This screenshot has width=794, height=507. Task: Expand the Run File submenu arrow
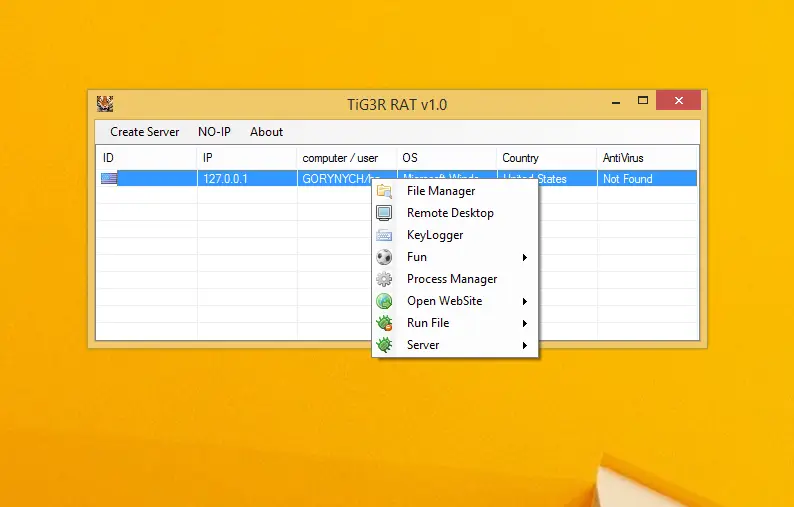(525, 323)
